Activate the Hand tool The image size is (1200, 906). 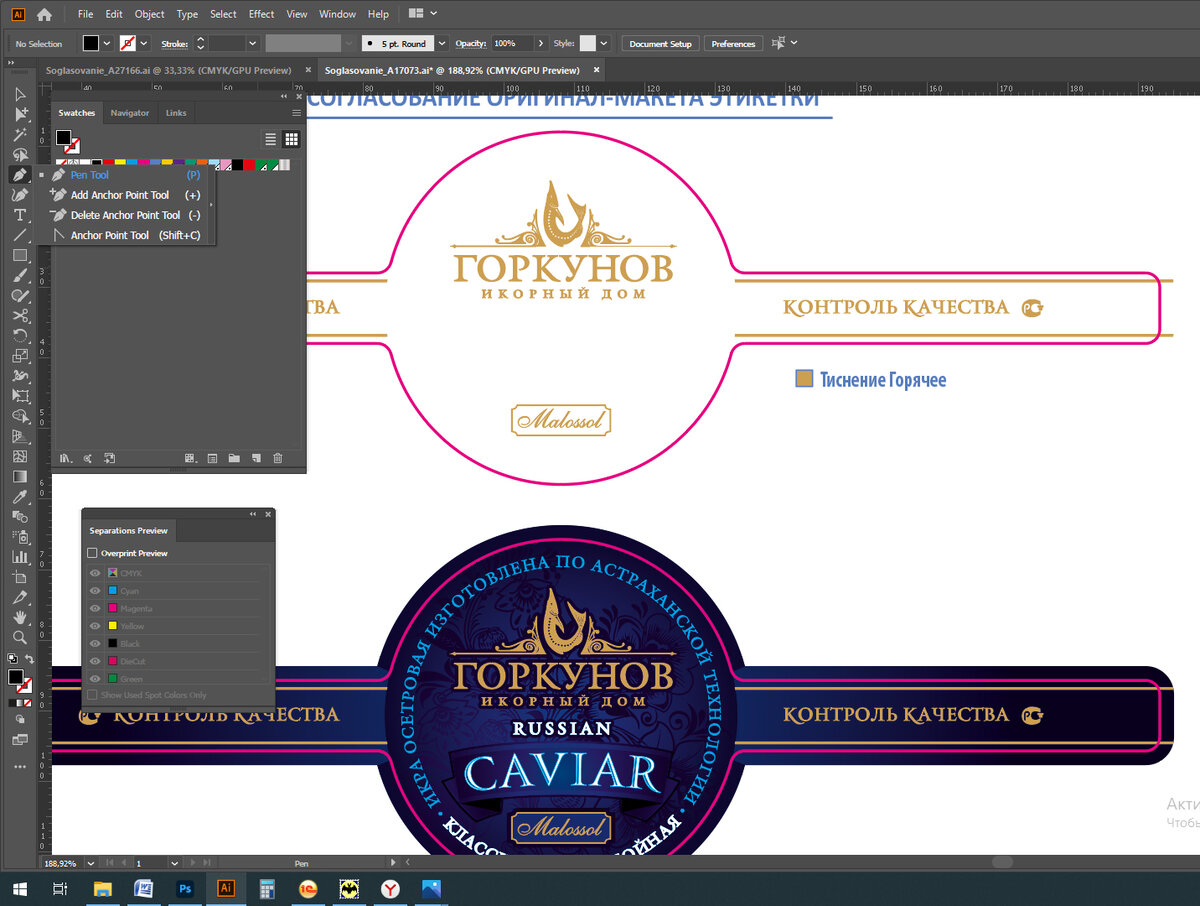19,617
